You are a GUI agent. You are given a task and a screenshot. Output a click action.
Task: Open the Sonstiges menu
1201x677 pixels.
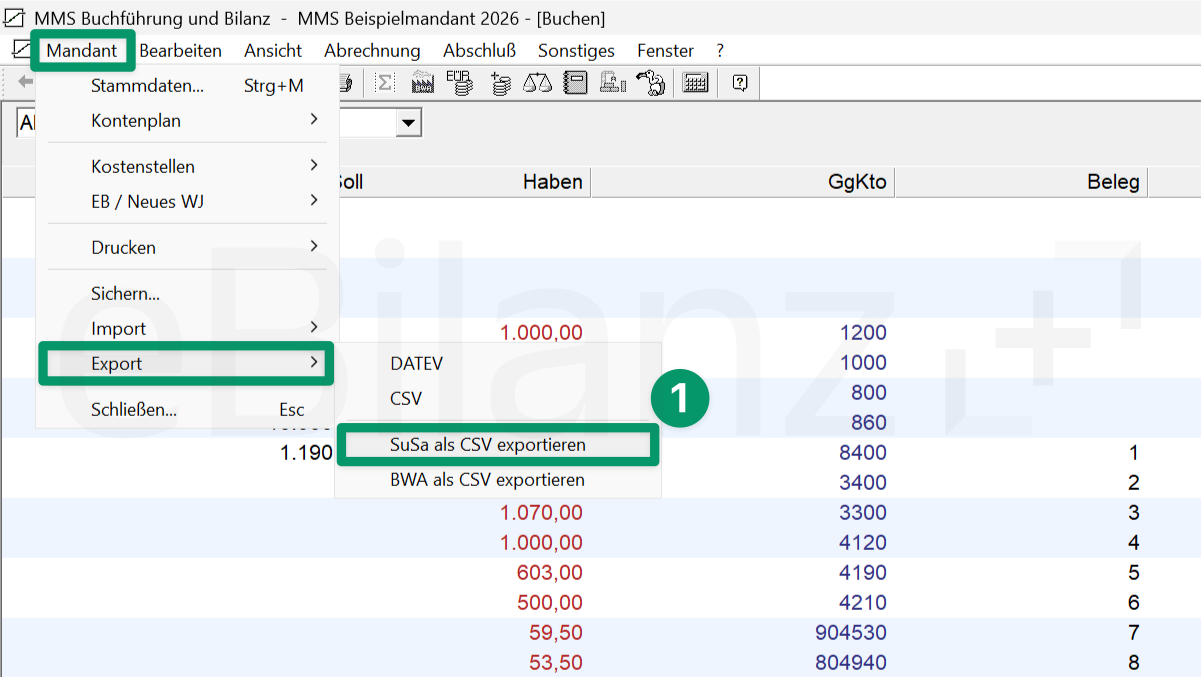576,50
